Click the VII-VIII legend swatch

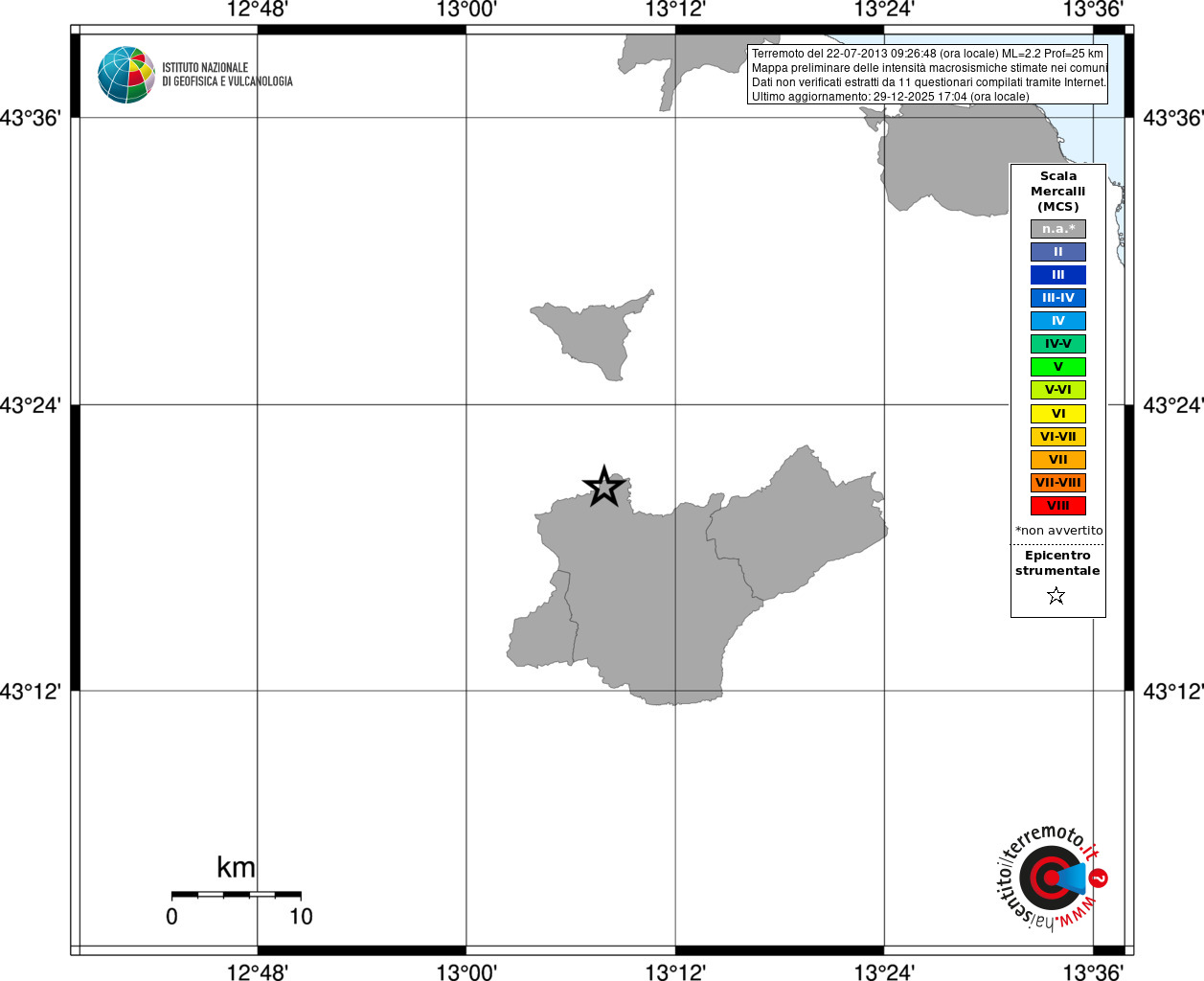tap(1058, 483)
